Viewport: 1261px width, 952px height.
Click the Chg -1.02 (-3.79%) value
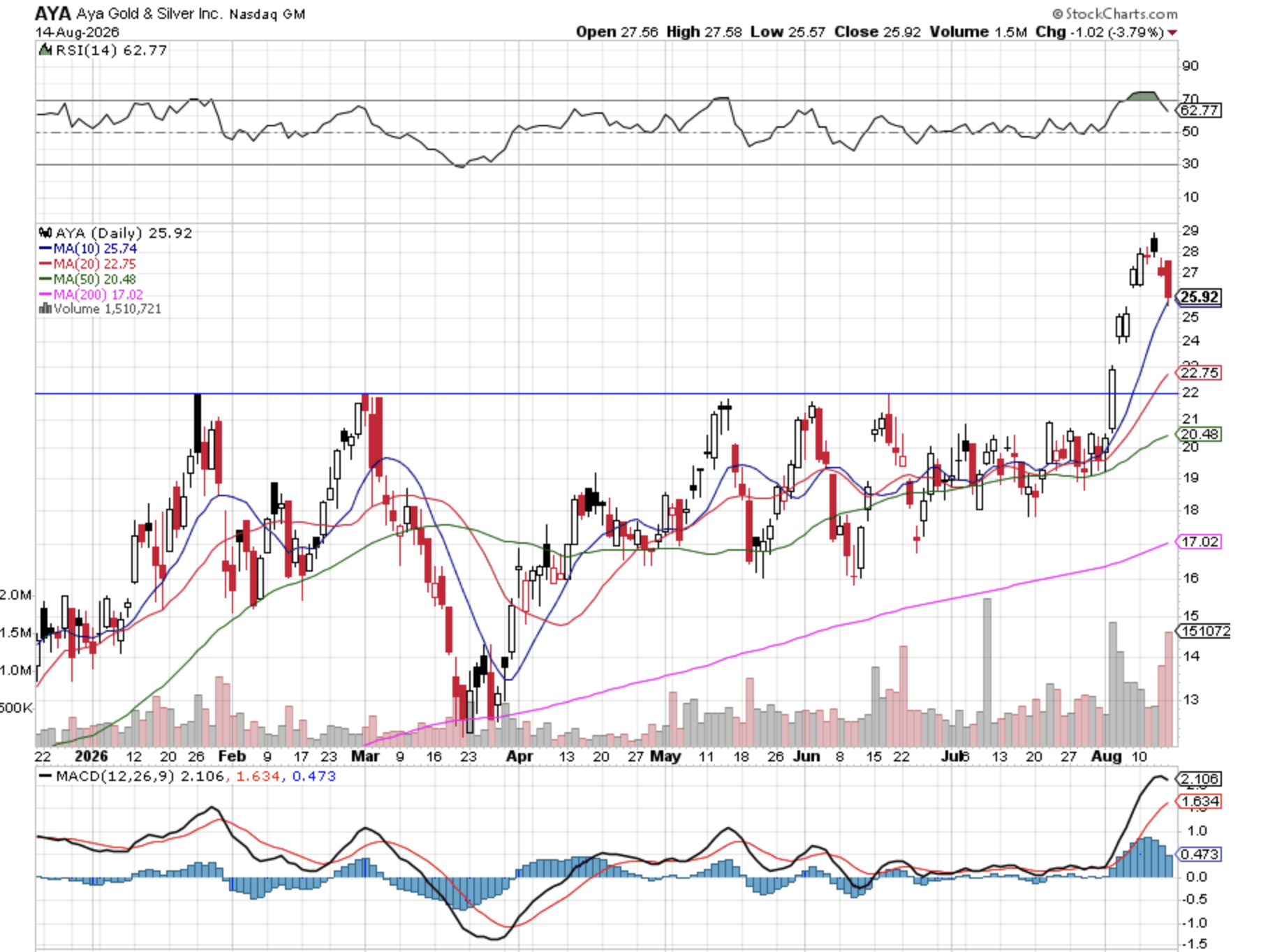pos(1099,32)
